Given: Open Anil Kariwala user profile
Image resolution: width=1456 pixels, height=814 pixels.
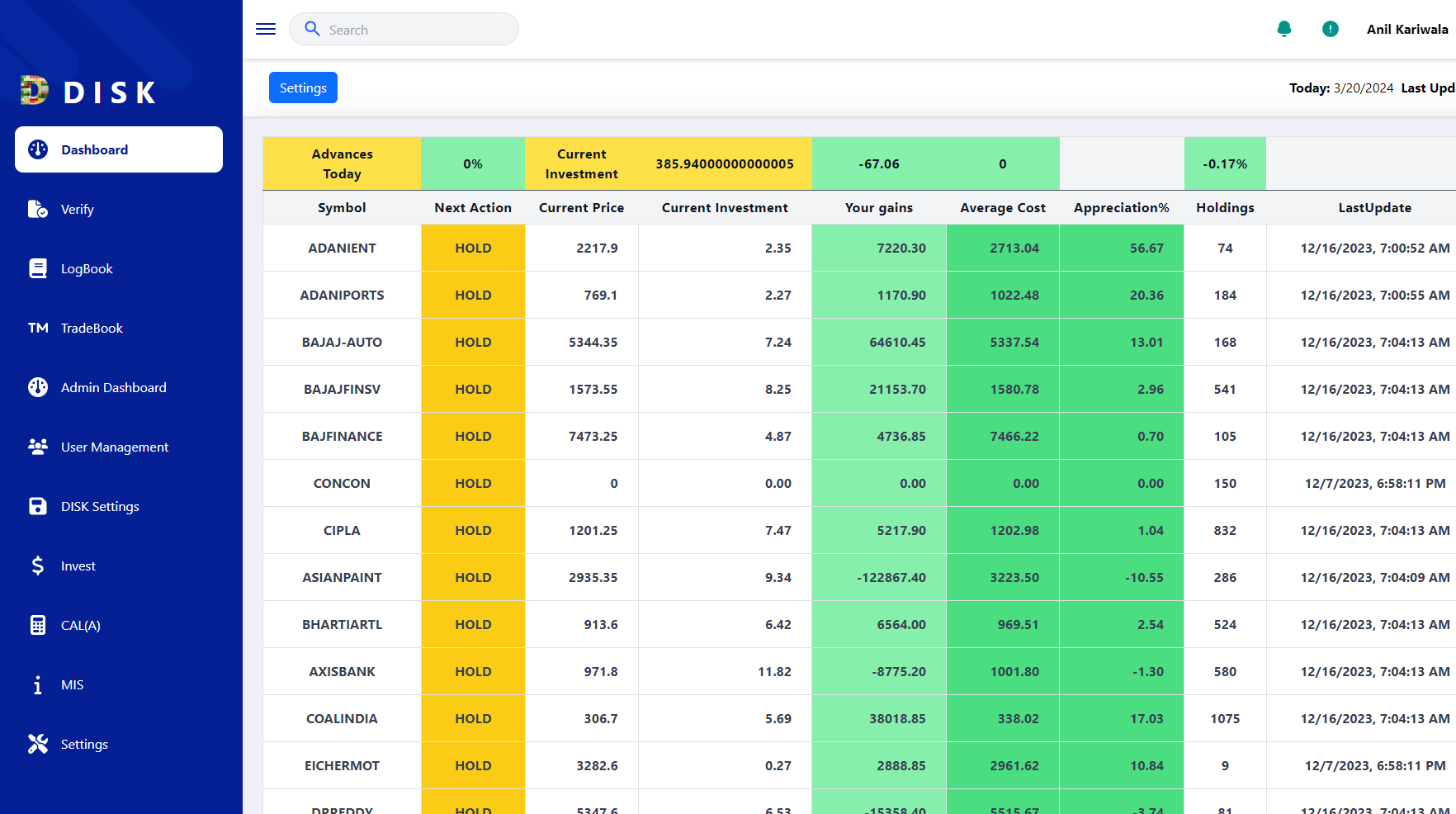Looking at the screenshot, I should (x=1406, y=30).
